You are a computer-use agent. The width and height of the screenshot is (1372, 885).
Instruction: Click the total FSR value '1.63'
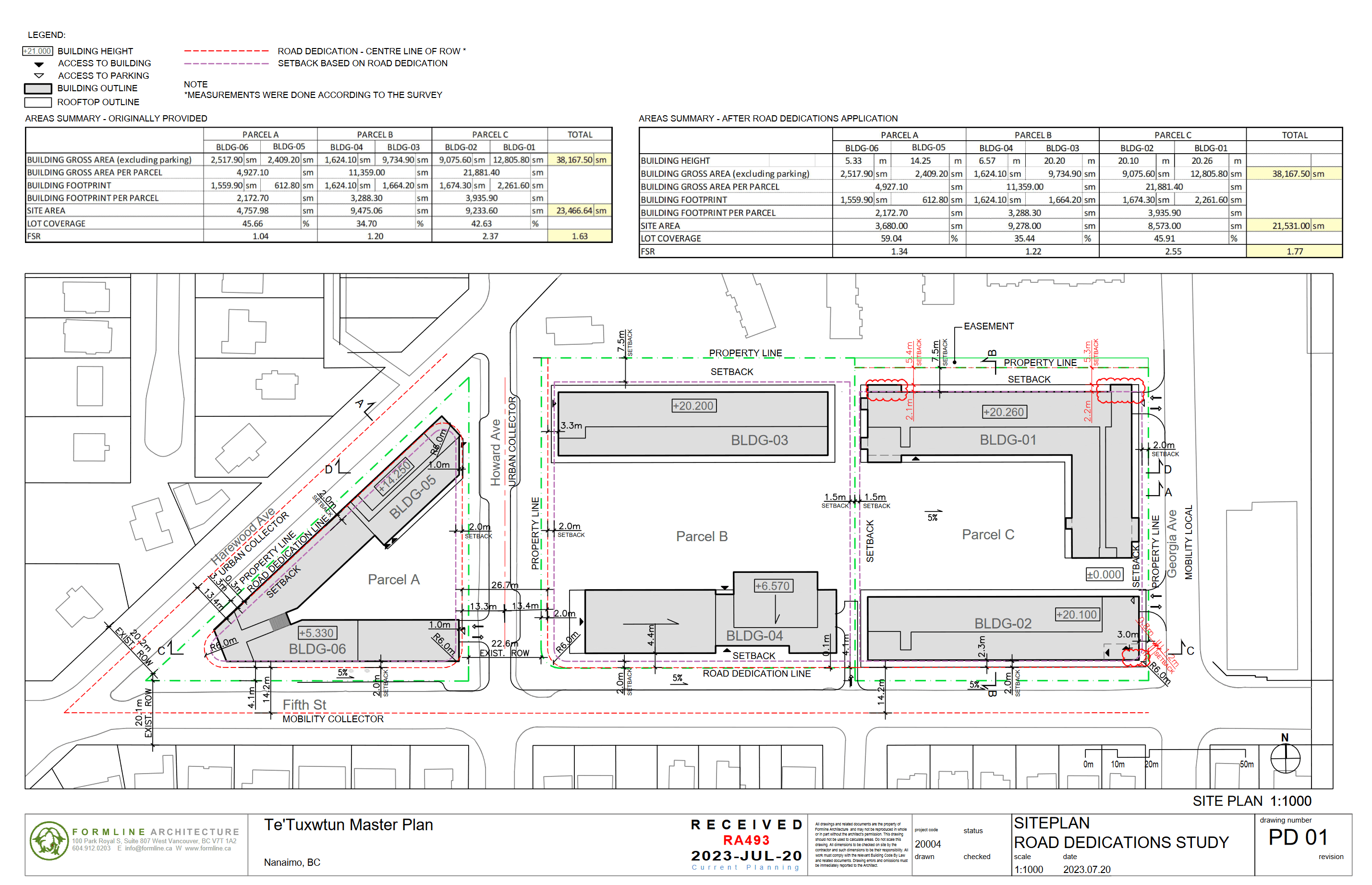pos(580,236)
